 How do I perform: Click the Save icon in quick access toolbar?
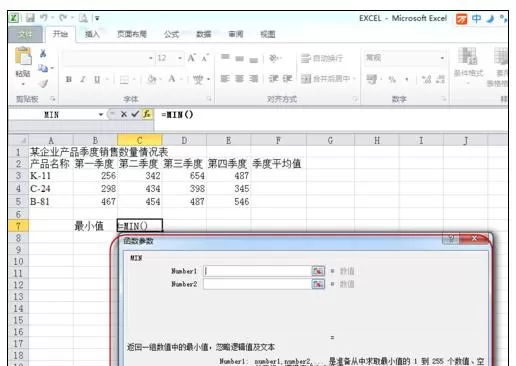30,18
